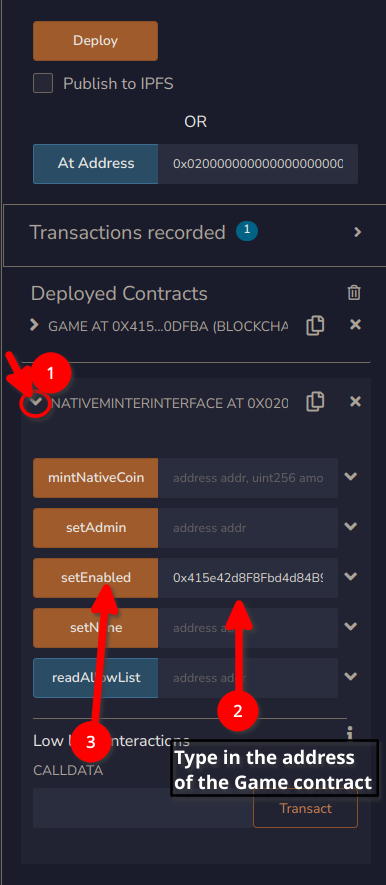
Task: Open the Low level interactions info icon
Action: pyautogui.click(x=350, y=733)
